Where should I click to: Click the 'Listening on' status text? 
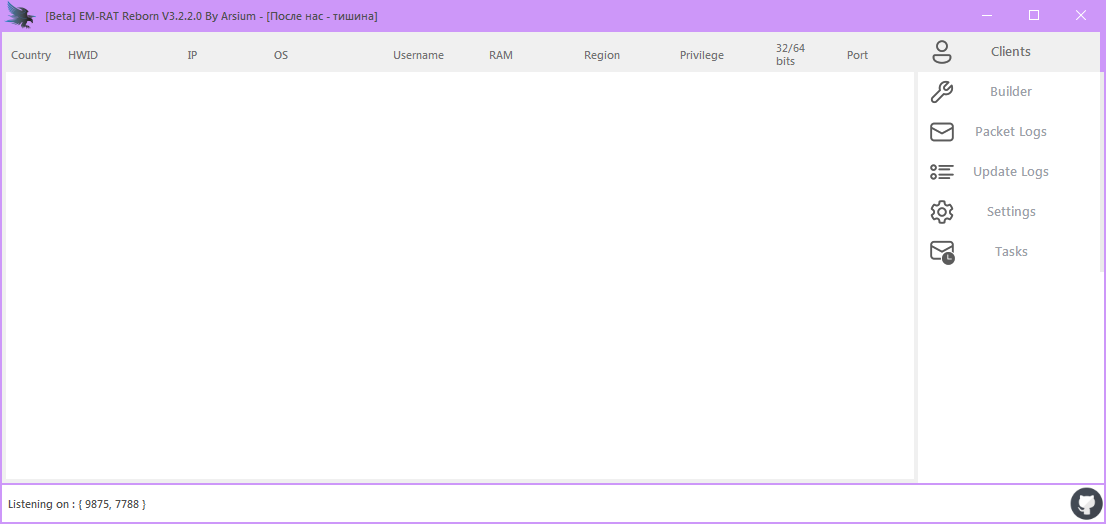pyautogui.click(x=77, y=504)
